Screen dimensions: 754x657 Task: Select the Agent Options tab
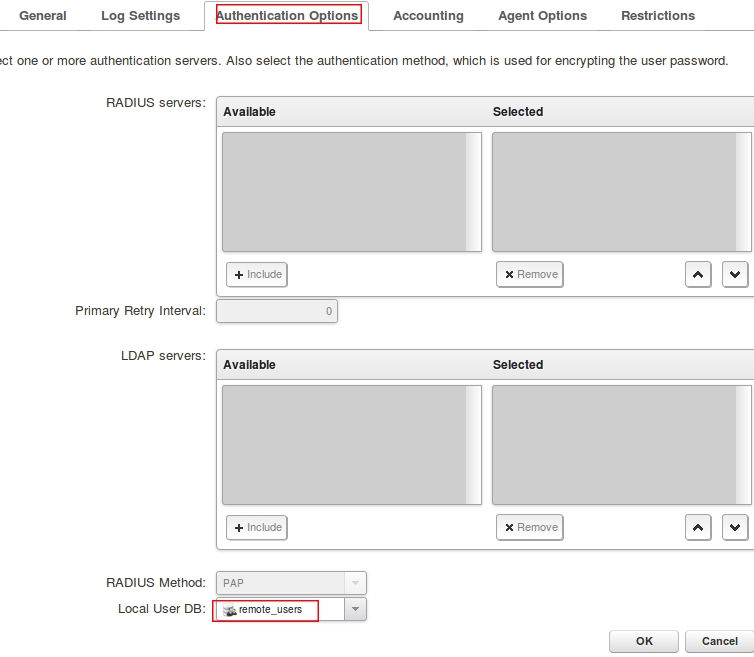543,16
